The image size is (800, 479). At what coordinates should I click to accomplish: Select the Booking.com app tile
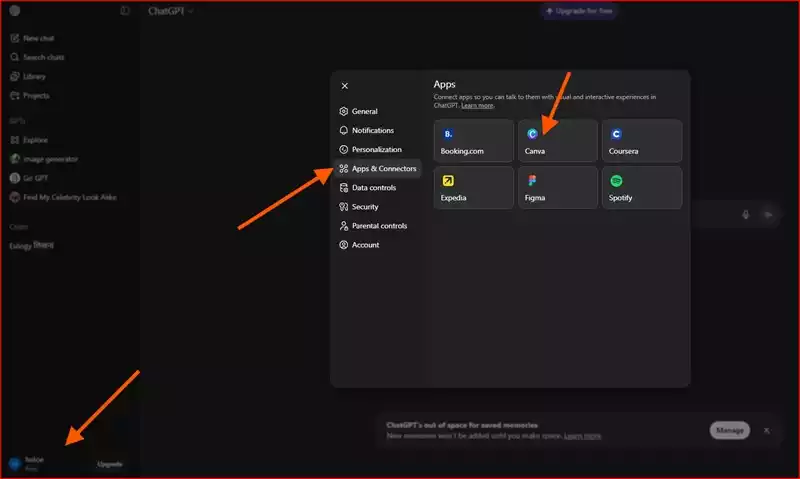pos(474,141)
